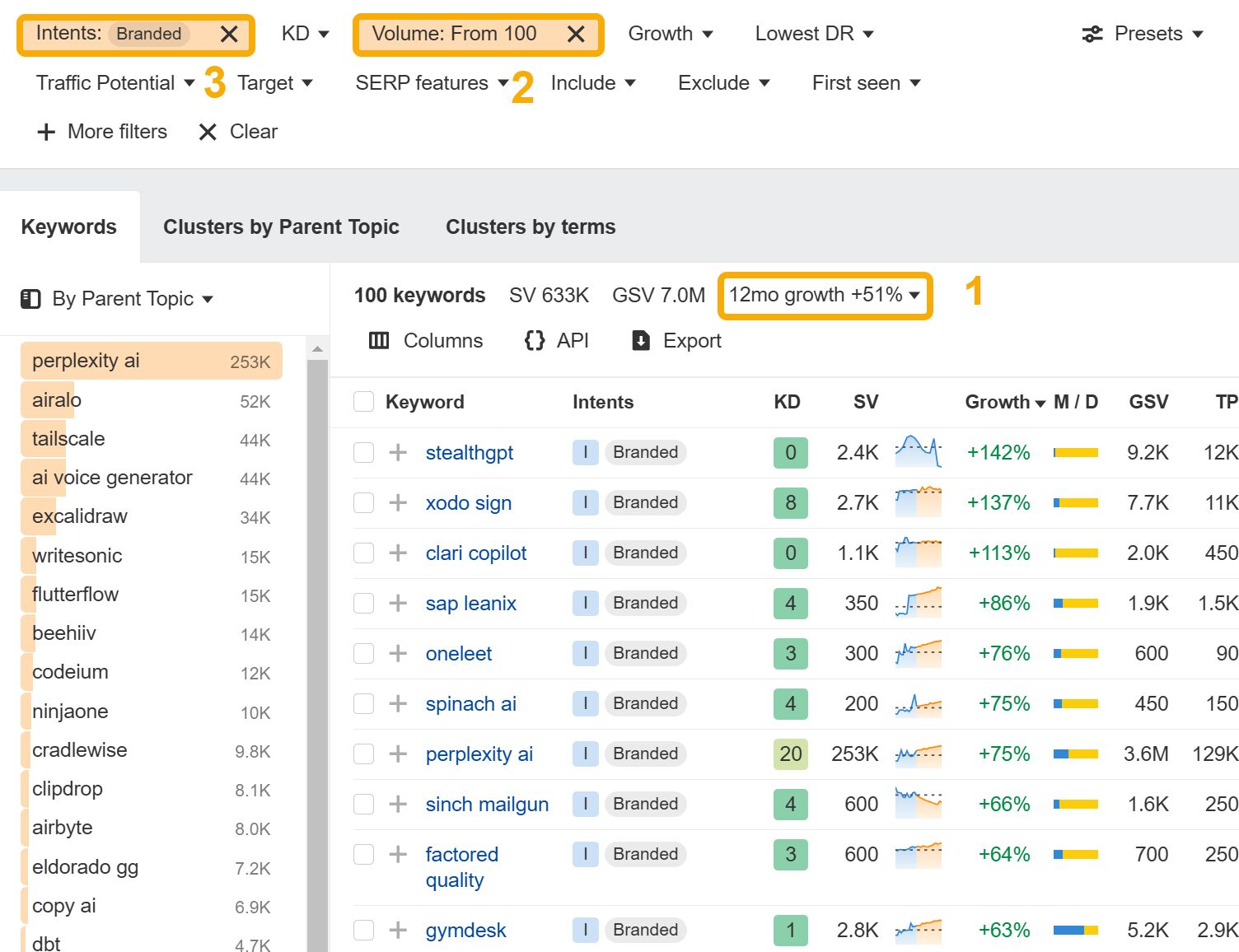Switch to Clusters by terms tab
Screen dimensions: 1239x952
[x=531, y=227]
